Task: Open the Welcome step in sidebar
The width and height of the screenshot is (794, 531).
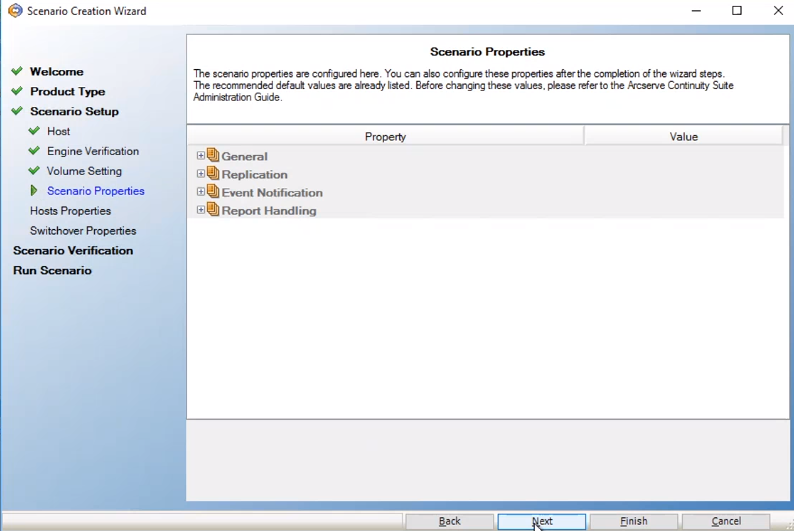Action: click(57, 72)
